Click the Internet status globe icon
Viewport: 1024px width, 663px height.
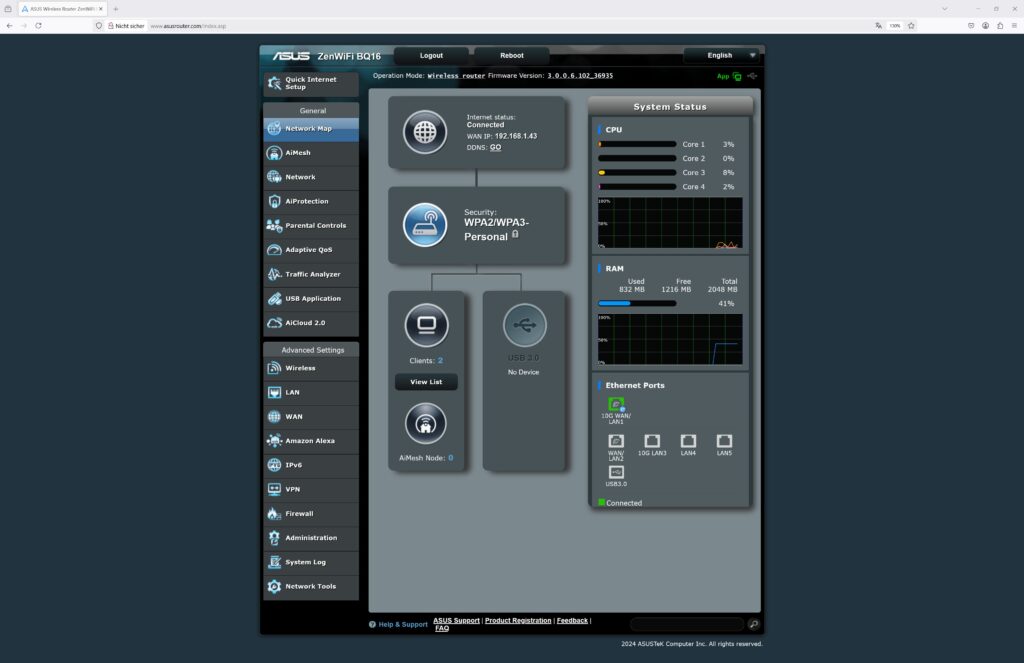pyautogui.click(x=425, y=133)
